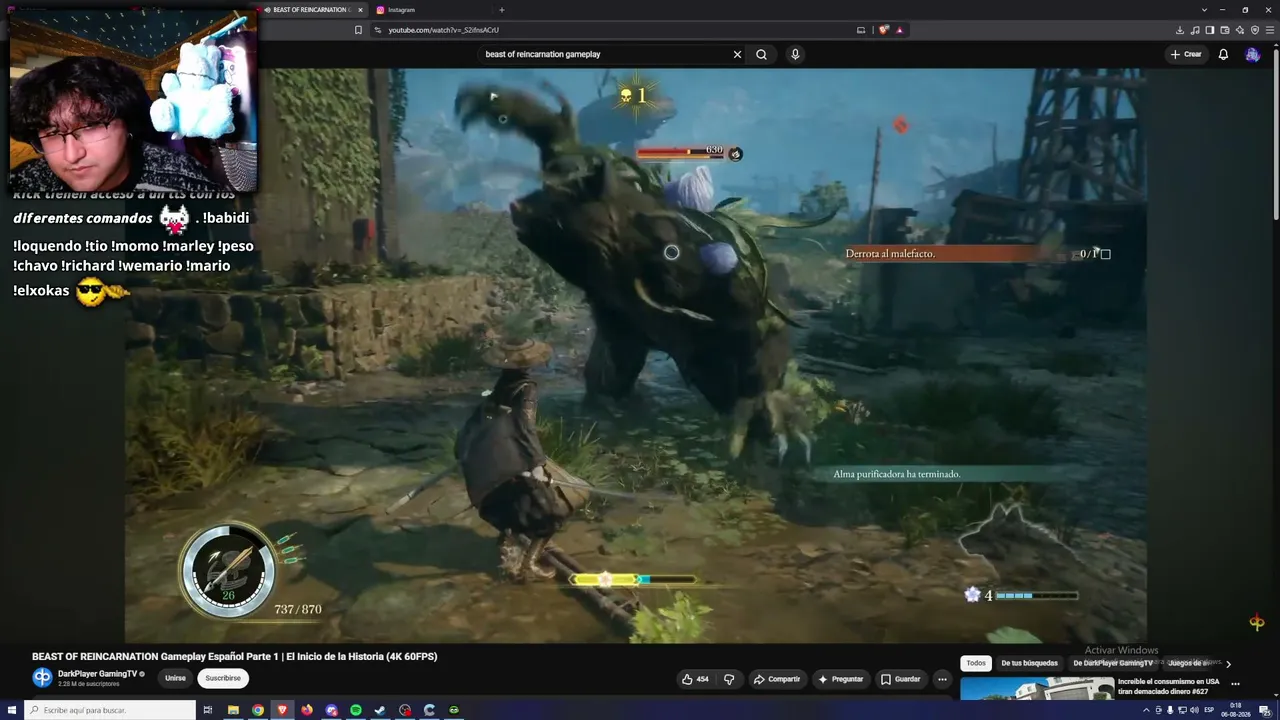Open the DarkPlayer GamingTV channel name link
The width and height of the screenshot is (1280, 720).
97,674
